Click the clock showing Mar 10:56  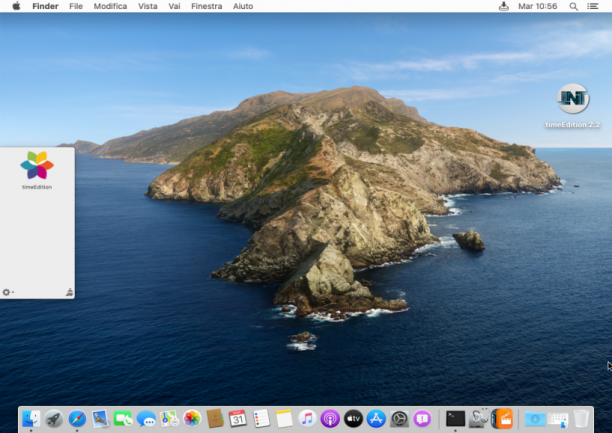click(537, 6)
